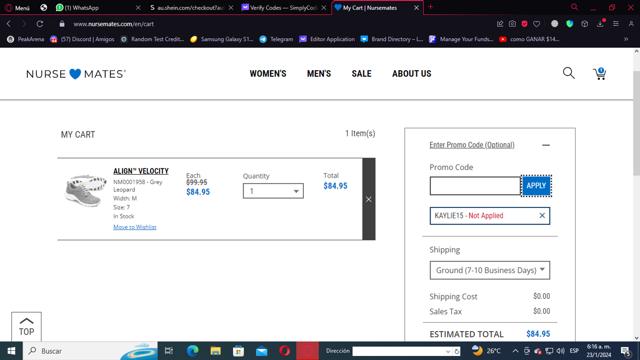
Task: Click the Nurse Mates heart logo
Action: tap(76, 74)
